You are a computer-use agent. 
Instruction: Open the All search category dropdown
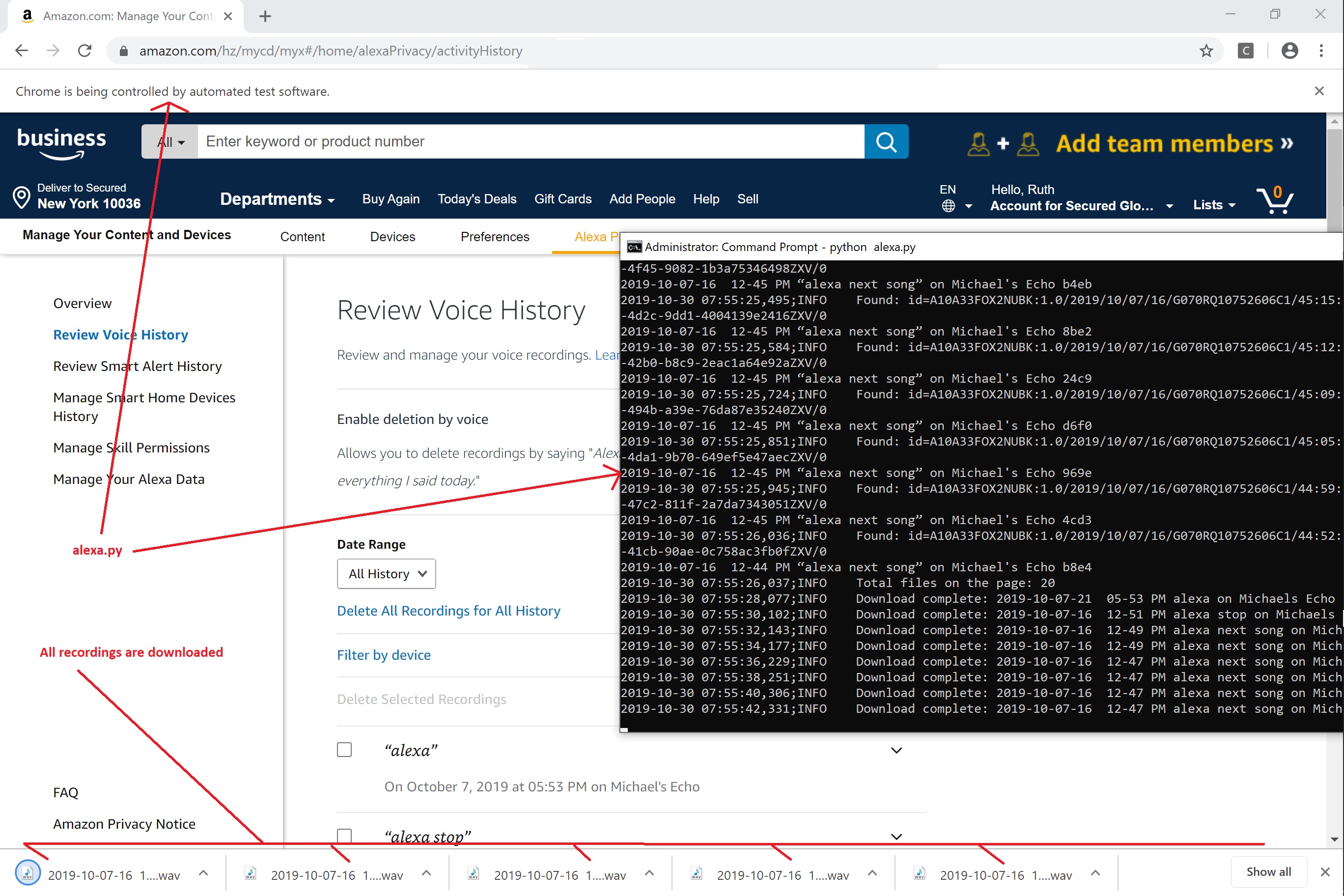[170, 141]
